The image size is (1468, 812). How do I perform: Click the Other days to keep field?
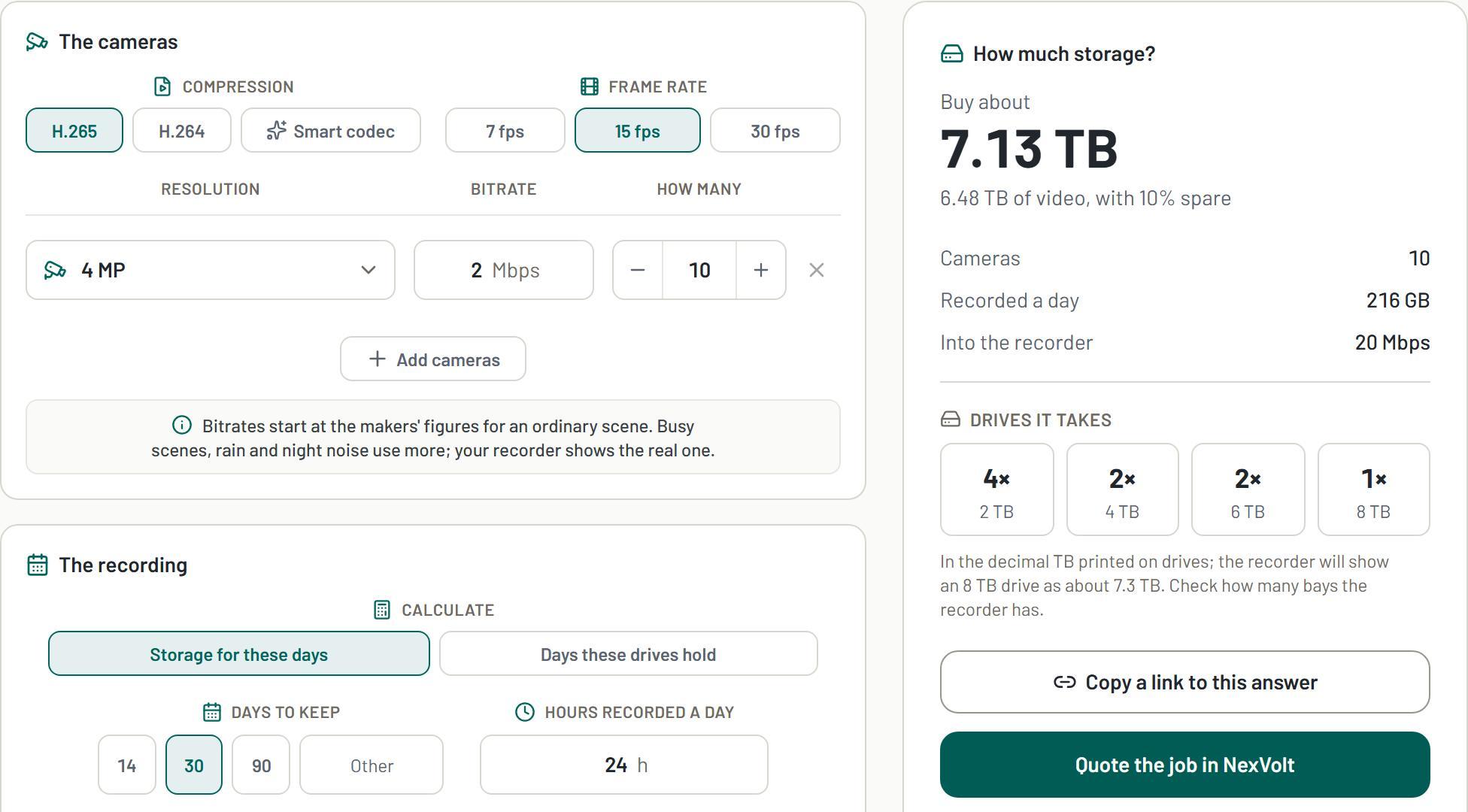pyautogui.click(x=372, y=765)
